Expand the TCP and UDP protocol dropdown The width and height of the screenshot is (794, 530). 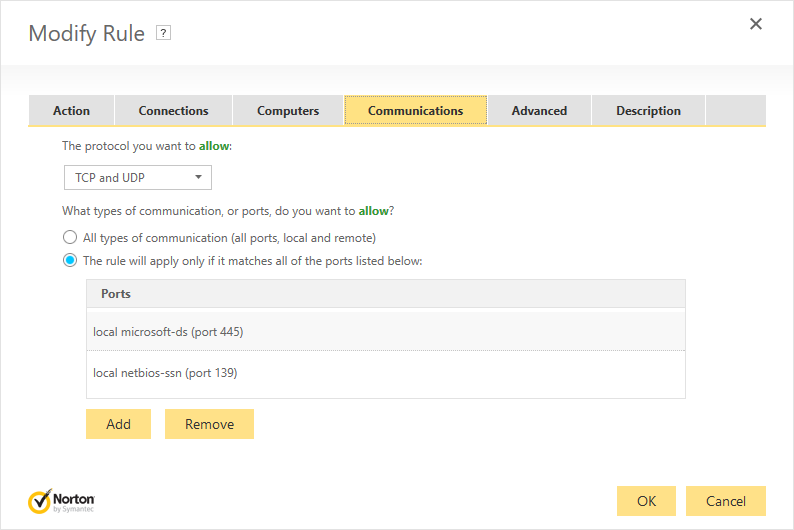click(x=138, y=178)
